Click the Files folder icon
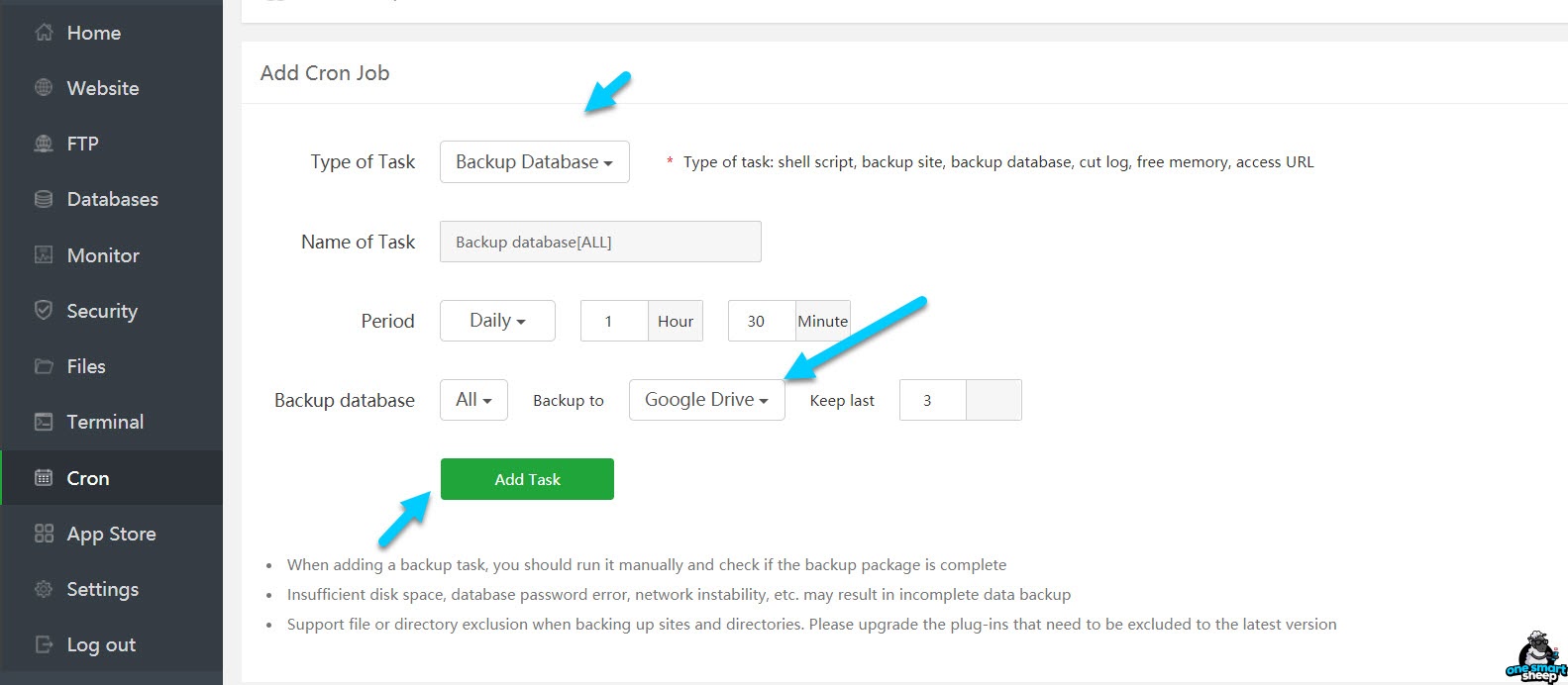This screenshot has width=1568, height=685. [44, 366]
